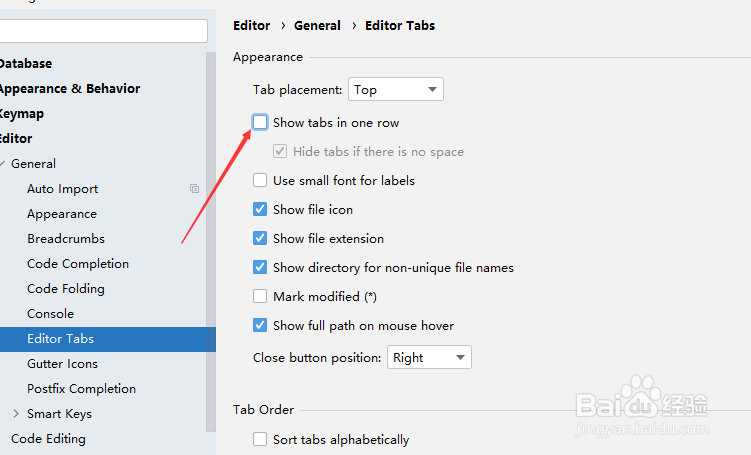
Task: Expand the Smart Keys tree node
Action: pos(16,414)
